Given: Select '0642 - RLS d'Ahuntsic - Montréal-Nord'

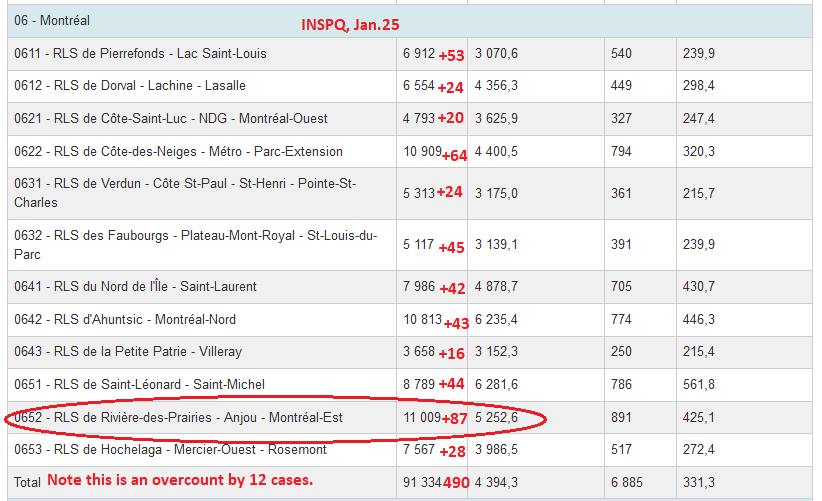Looking at the screenshot, I should click(x=125, y=320).
